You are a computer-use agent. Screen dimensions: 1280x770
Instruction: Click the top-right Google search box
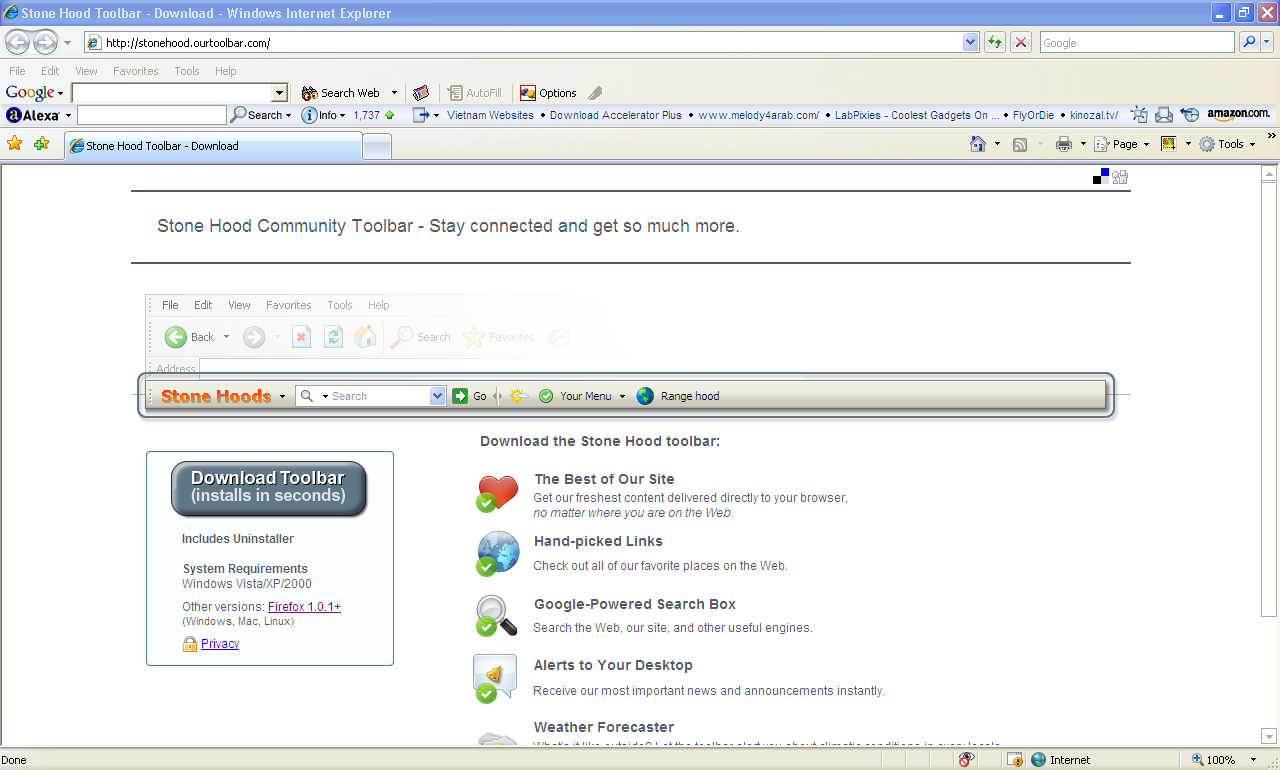[x=1137, y=42]
